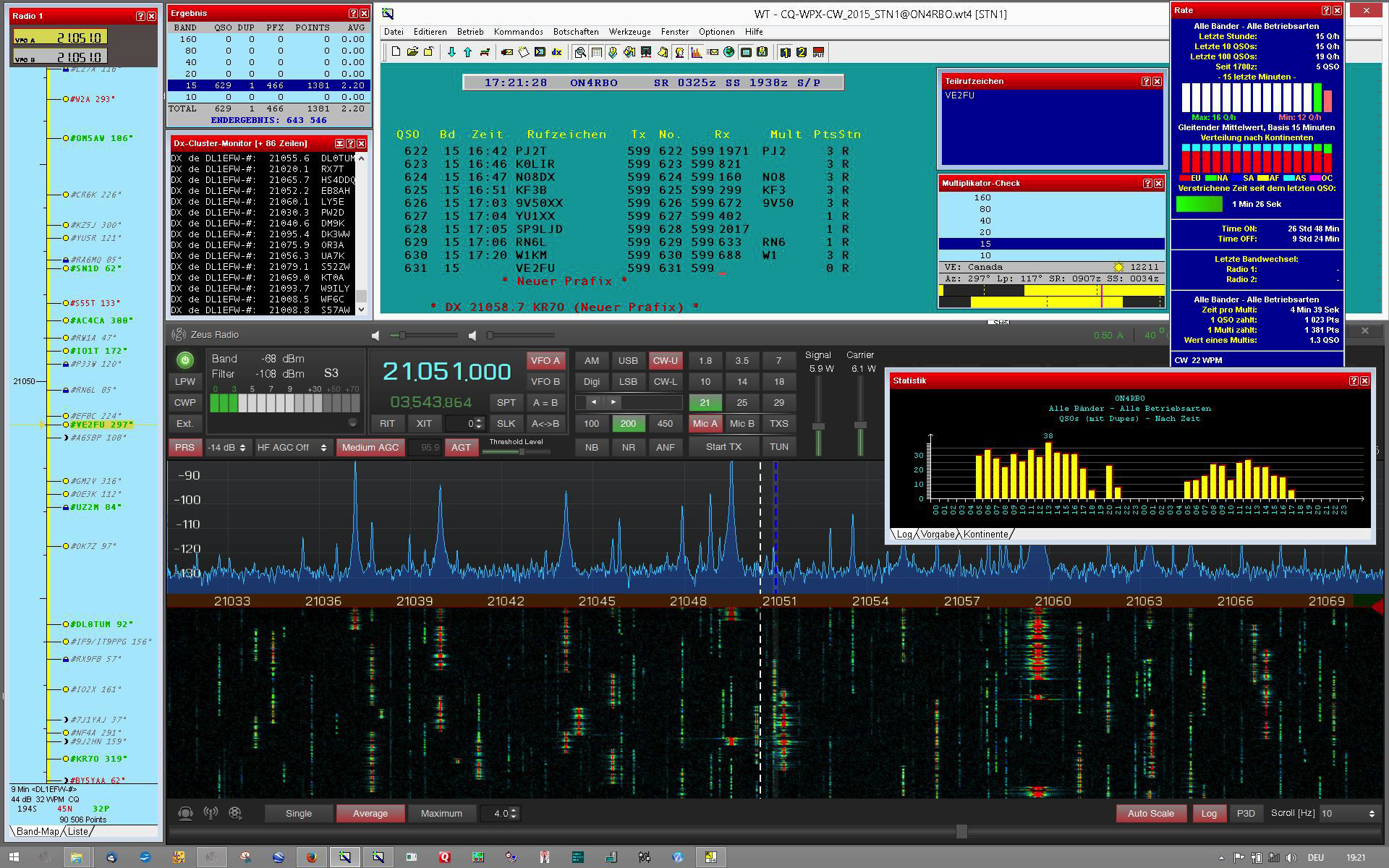Switch mode to CW-U
Image resolution: width=1389 pixels, height=868 pixels.
click(x=665, y=360)
